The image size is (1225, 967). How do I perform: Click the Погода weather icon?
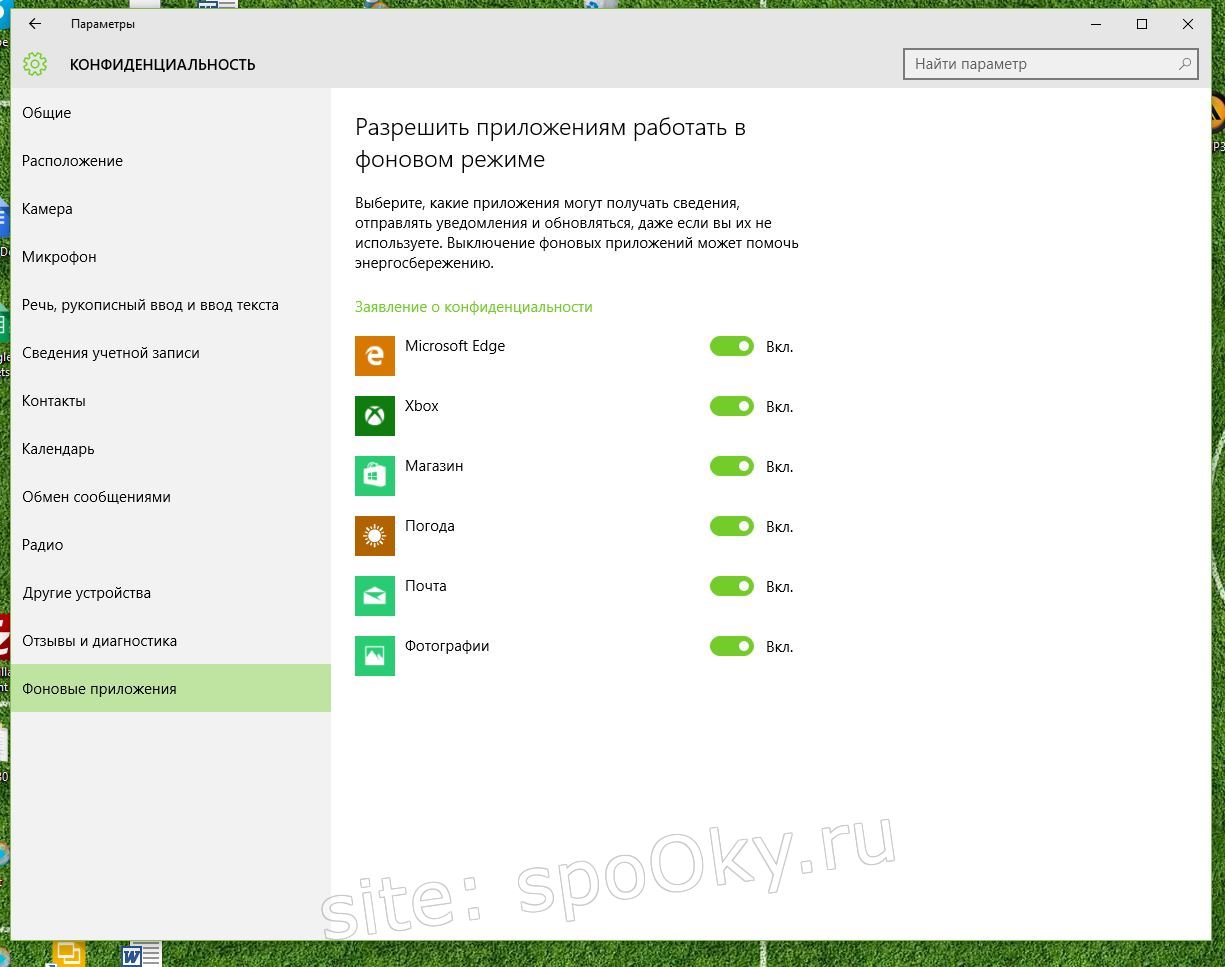point(375,536)
